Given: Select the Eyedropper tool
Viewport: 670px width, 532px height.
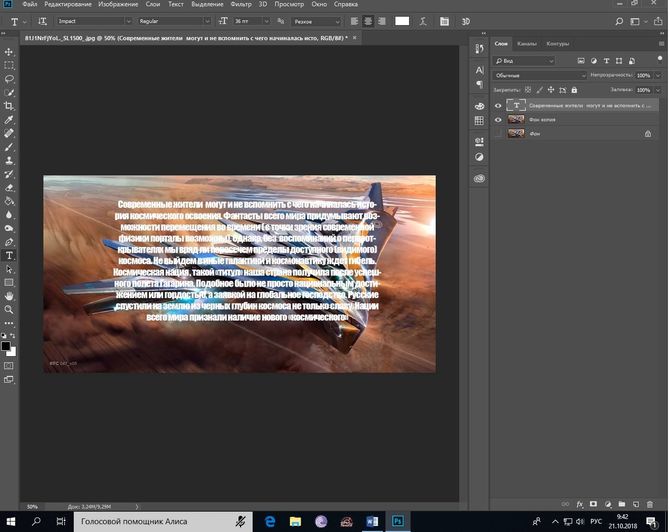Looking at the screenshot, I should [x=9, y=118].
